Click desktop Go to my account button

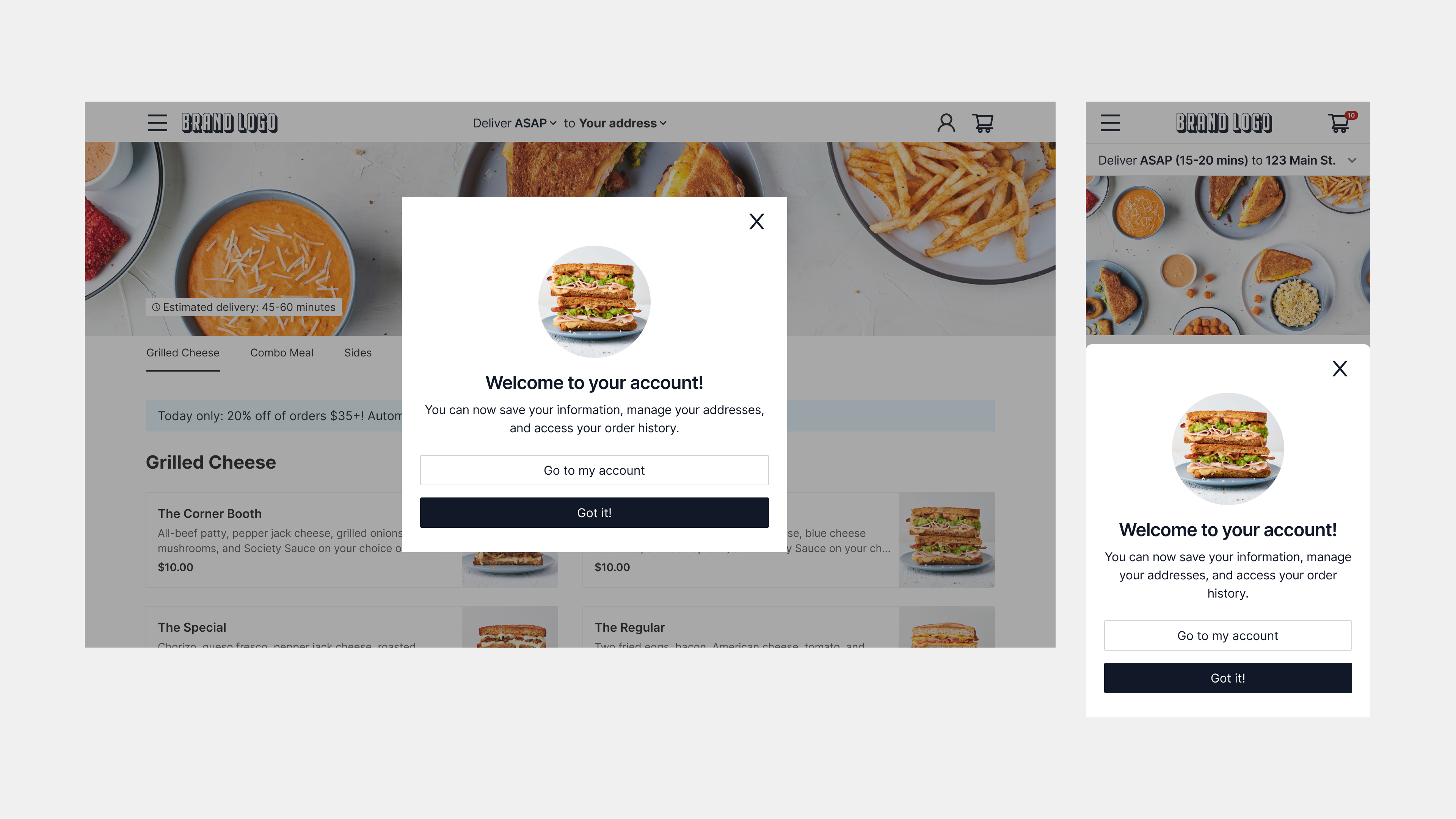coord(594,470)
